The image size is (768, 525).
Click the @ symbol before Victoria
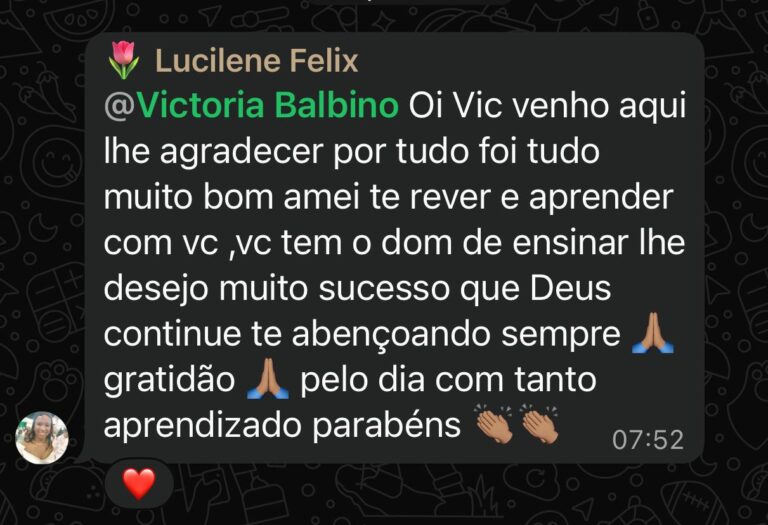[119, 106]
